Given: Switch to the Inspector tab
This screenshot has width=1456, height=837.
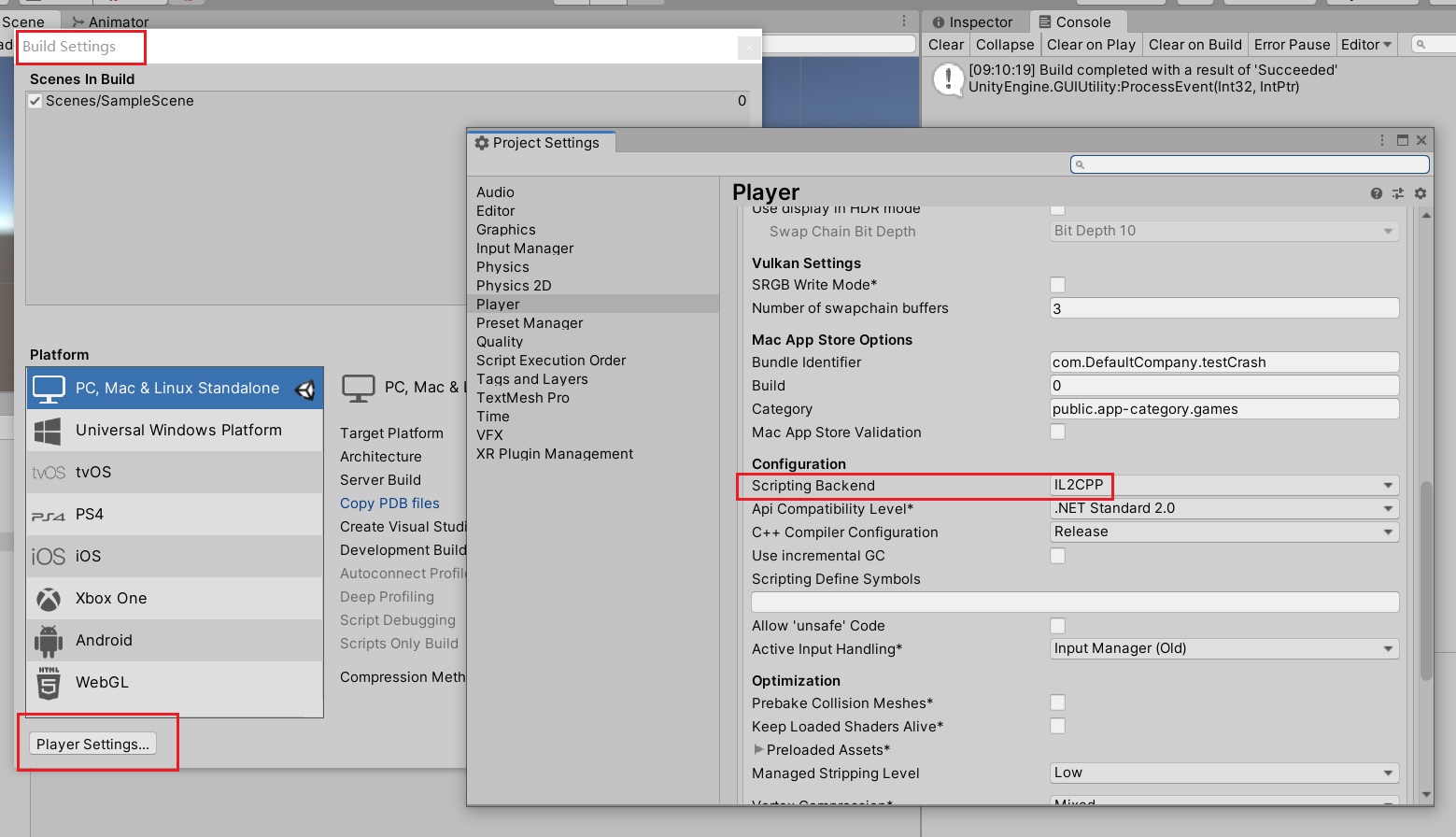Looking at the screenshot, I should 972,21.
